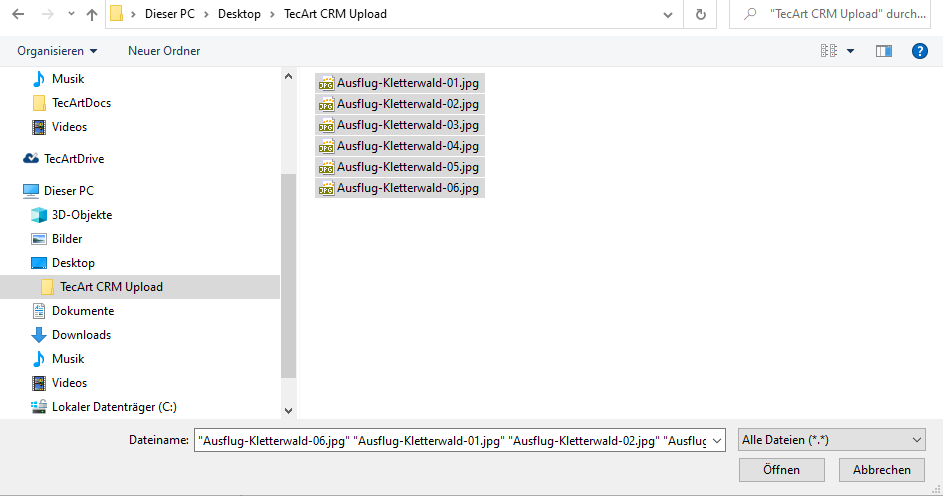Open the Organisieren menu
The width and height of the screenshot is (943, 496).
click(57, 51)
